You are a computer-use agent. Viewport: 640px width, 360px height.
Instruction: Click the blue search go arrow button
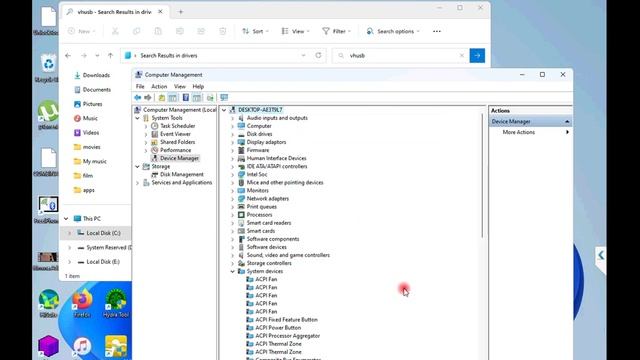[x=477, y=56]
